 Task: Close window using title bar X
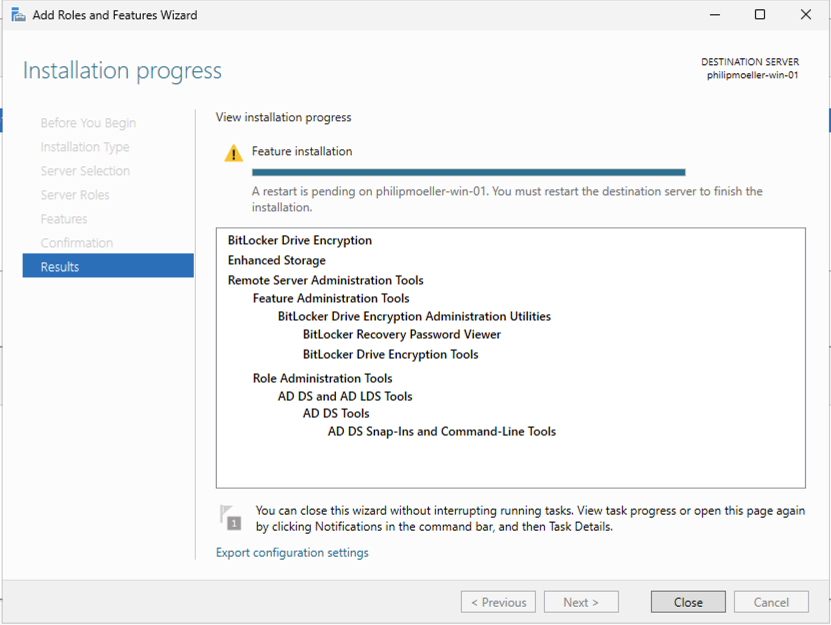point(806,15)
